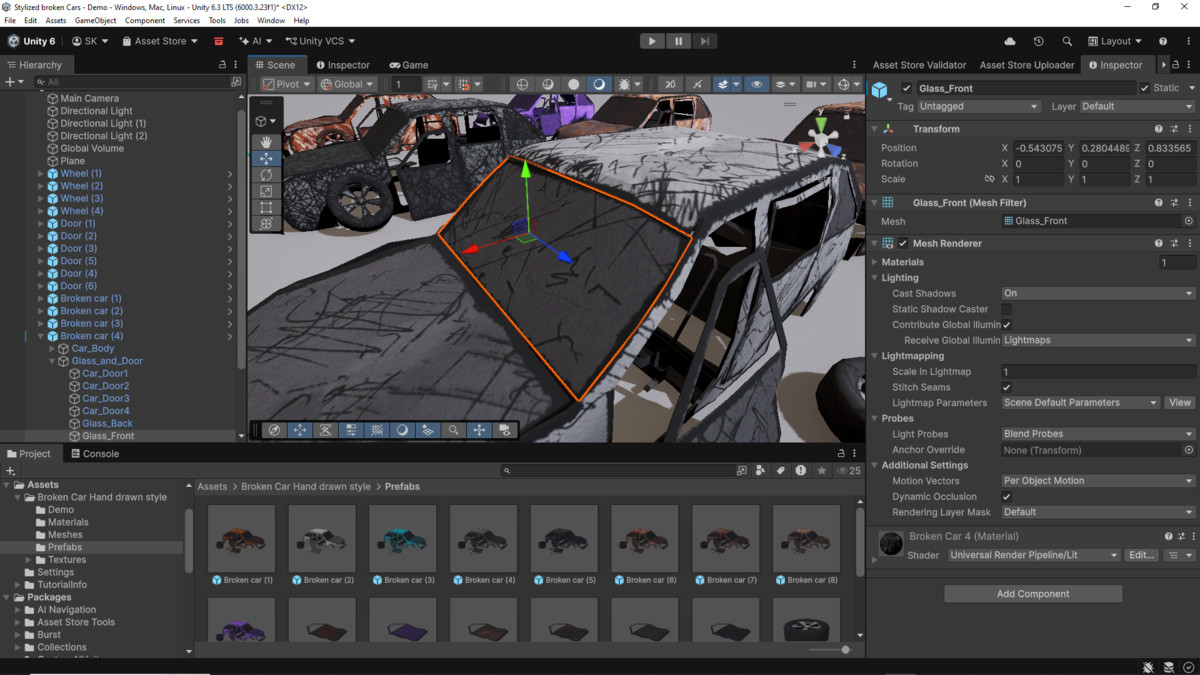Click the search magnifier in top toolbar

point(1067,41)
